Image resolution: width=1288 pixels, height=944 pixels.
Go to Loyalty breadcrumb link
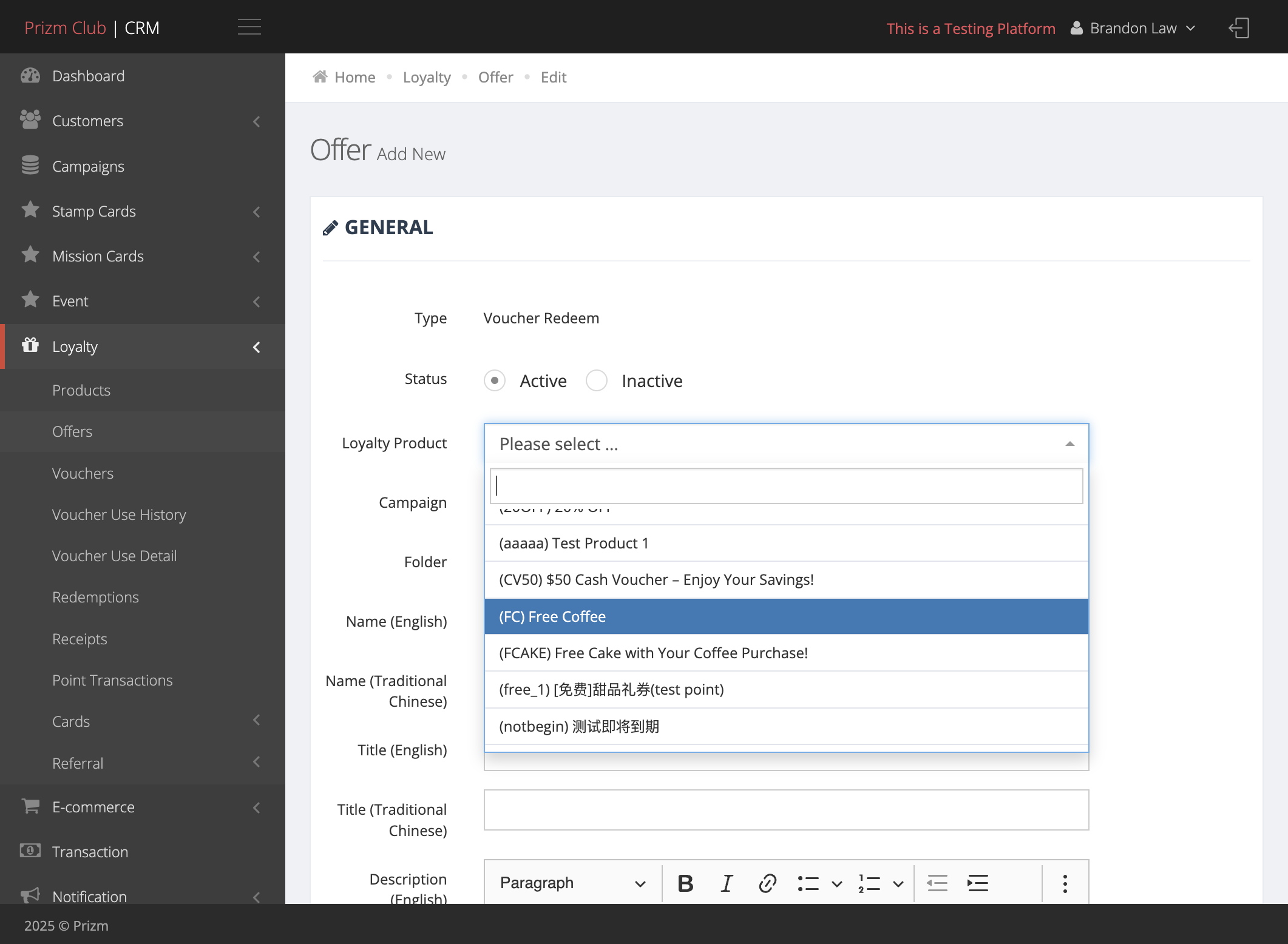427,77
